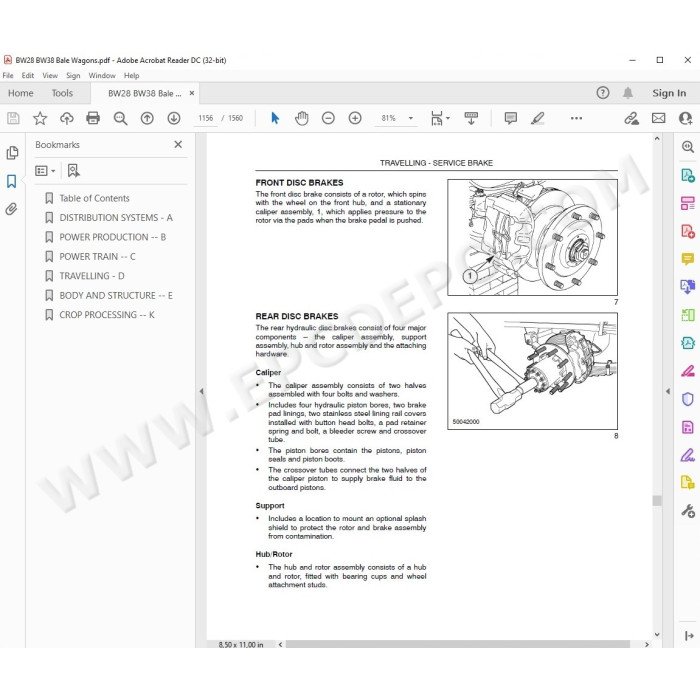This screenshot has height=700, width=700.
Task: Select the highlighter pen tool
Action: point(538,118)
